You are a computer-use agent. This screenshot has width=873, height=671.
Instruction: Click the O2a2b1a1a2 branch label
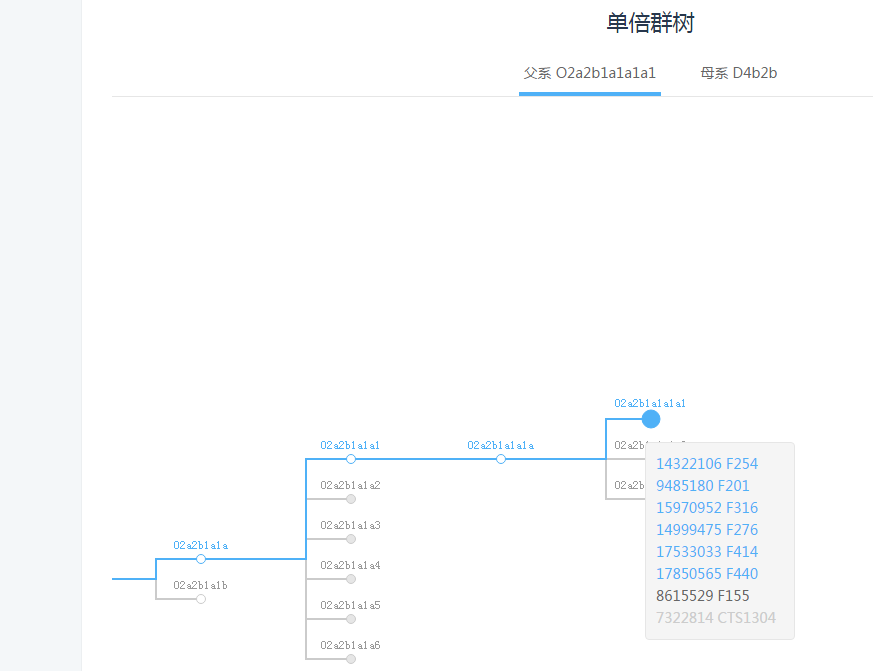click(350, 486)
